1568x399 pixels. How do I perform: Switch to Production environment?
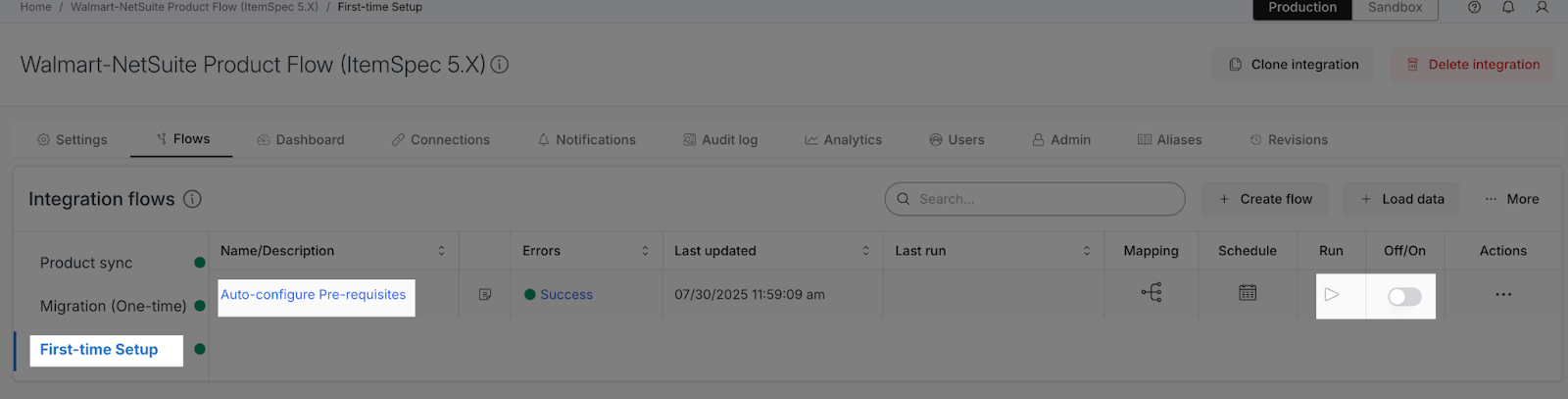pos(1302,8)
